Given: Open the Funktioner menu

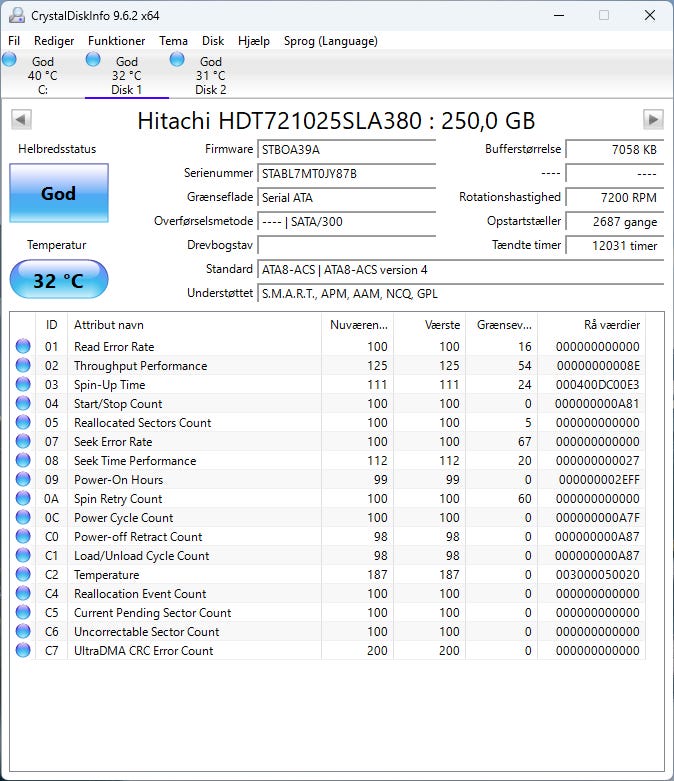Looking at the screenshot, I should (116, 41).
